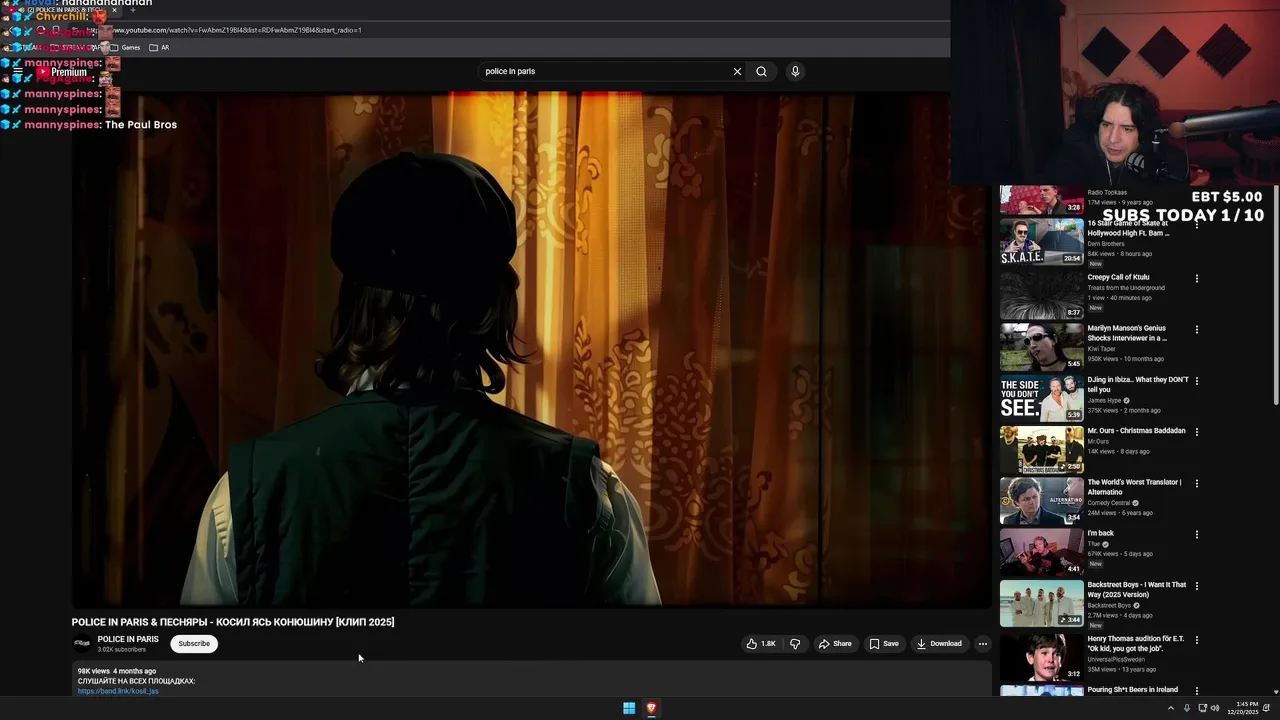
Task: Open a new browser tab
Action: [x=132, y=10]
